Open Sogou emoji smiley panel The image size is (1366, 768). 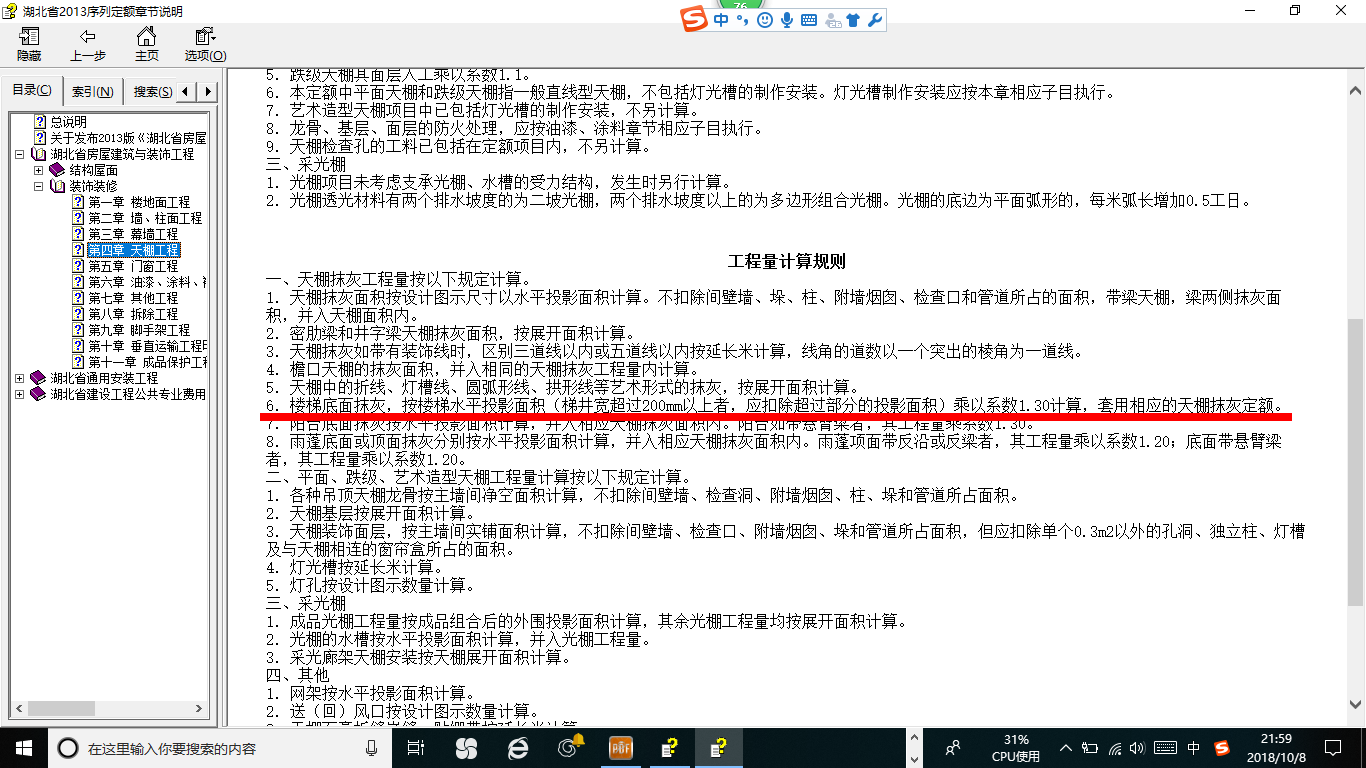click(765, 20)
